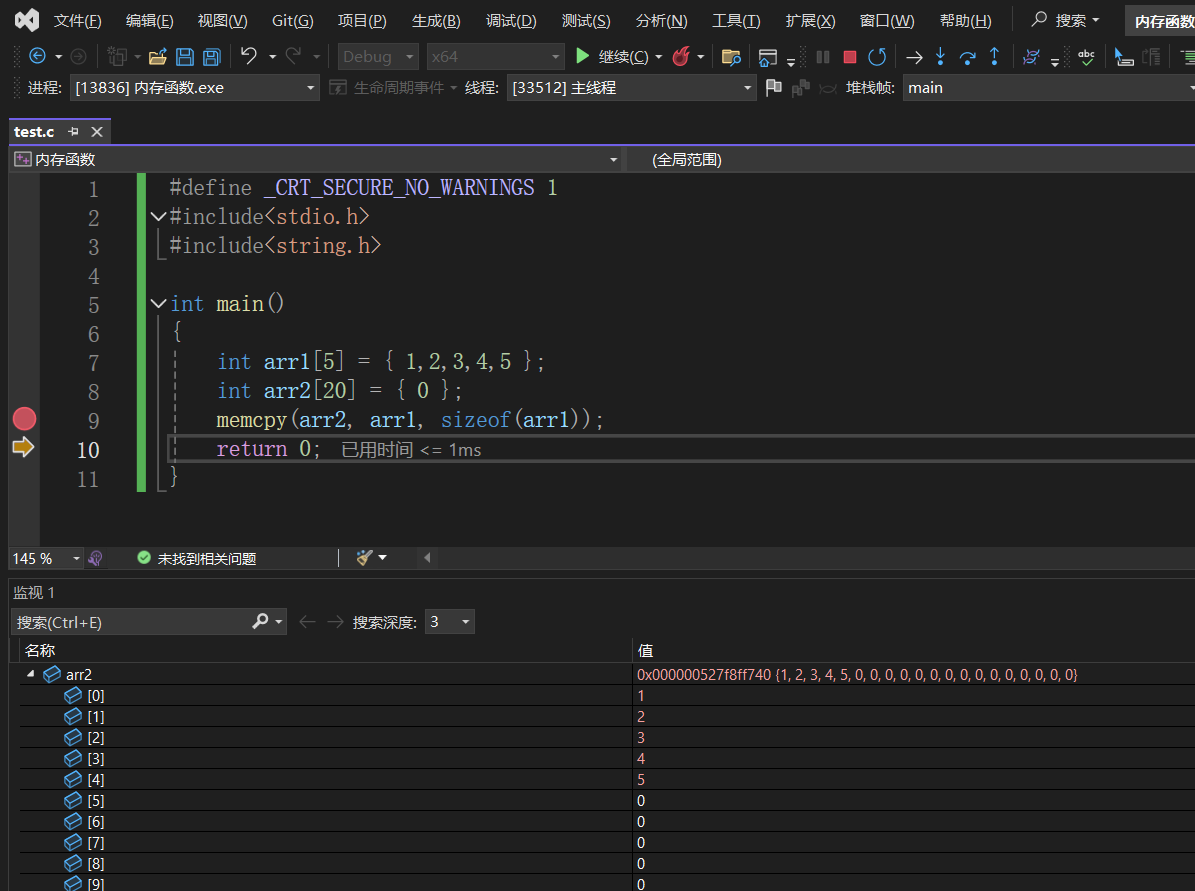Stop debugging with the red square
This screenshot has width=1195, height=891.
[x=850, y=56]
